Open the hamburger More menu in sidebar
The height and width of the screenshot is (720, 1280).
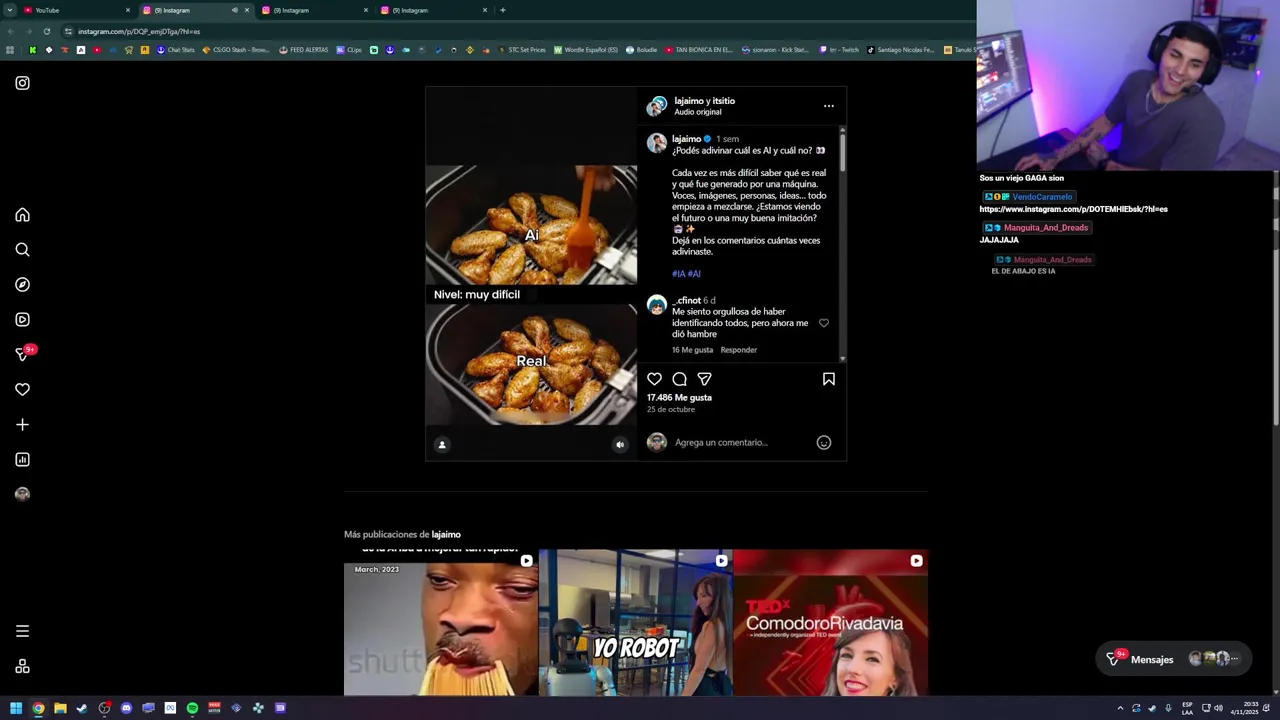[22, 631]
